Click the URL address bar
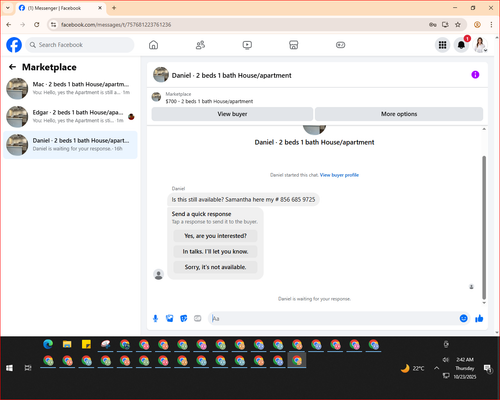 point(240,25)
